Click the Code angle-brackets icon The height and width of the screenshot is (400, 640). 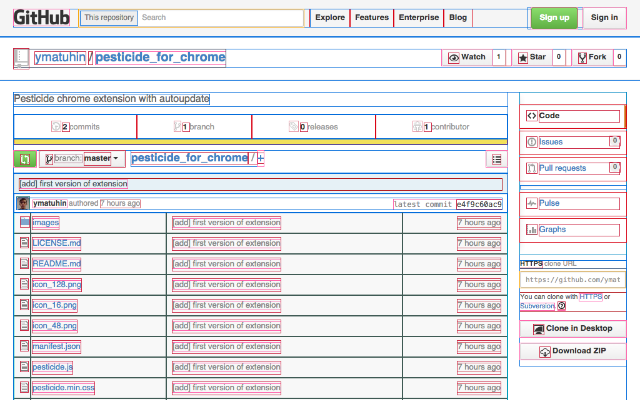coord(531,116)
